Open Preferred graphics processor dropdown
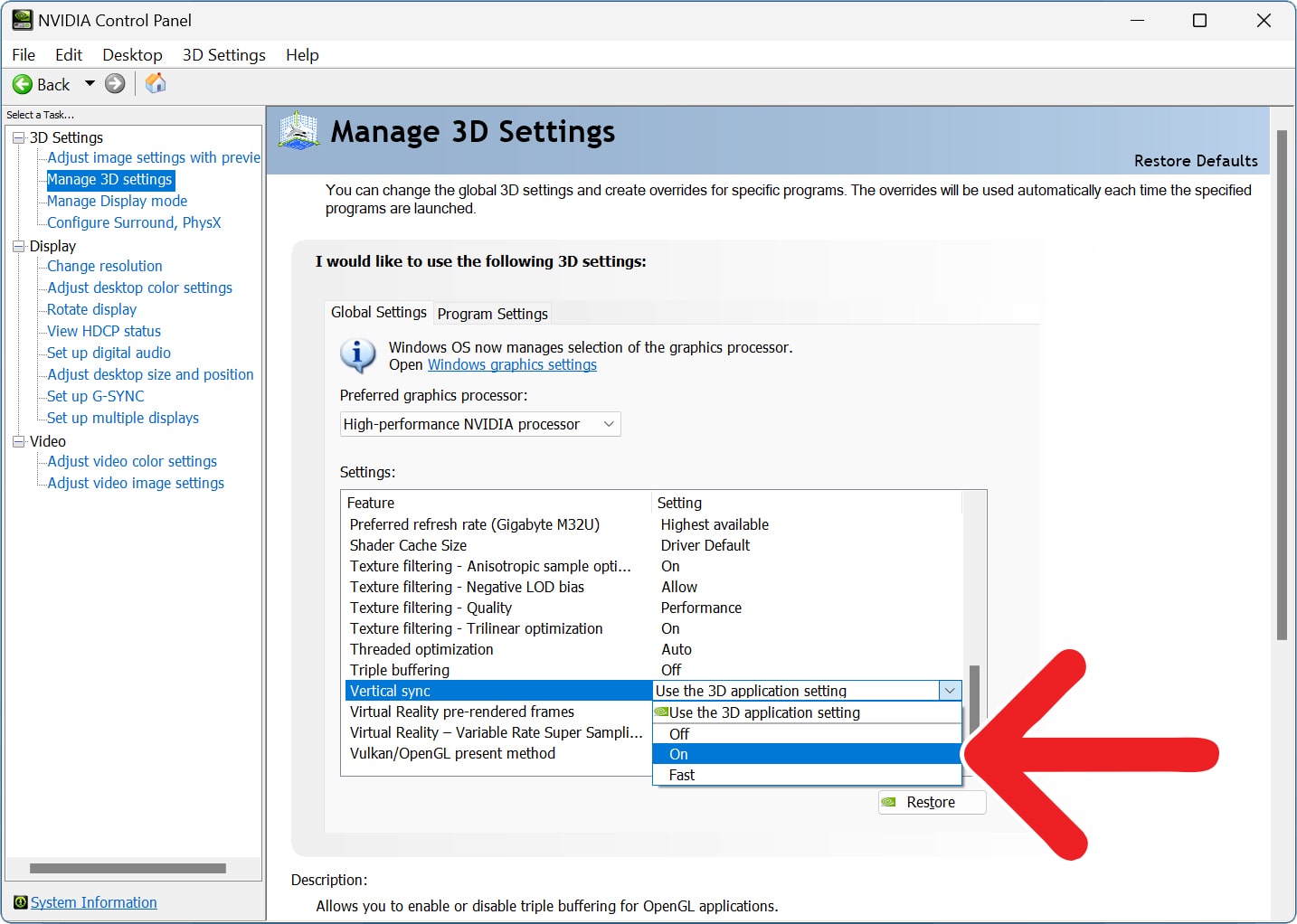The width and height of the screenshot is (1297, 924). (480, 424)
